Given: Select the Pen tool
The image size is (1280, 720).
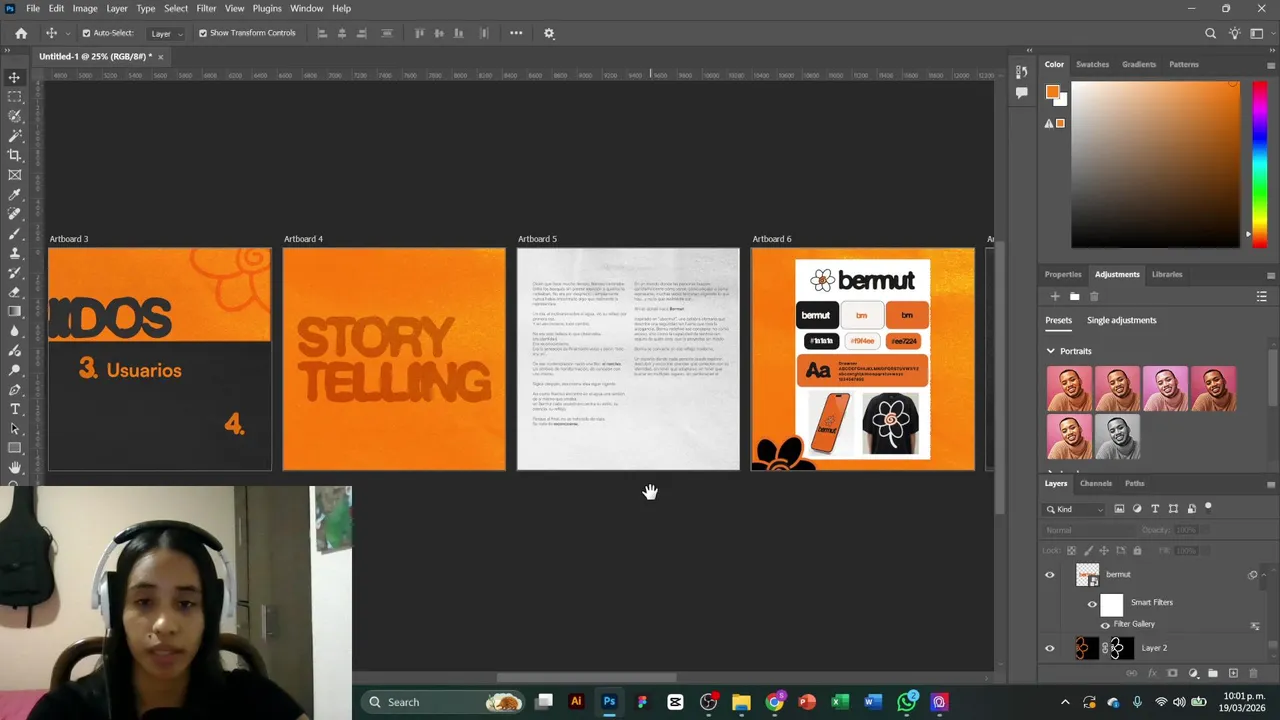Looking at the screenshot, I should coord(15,389).
